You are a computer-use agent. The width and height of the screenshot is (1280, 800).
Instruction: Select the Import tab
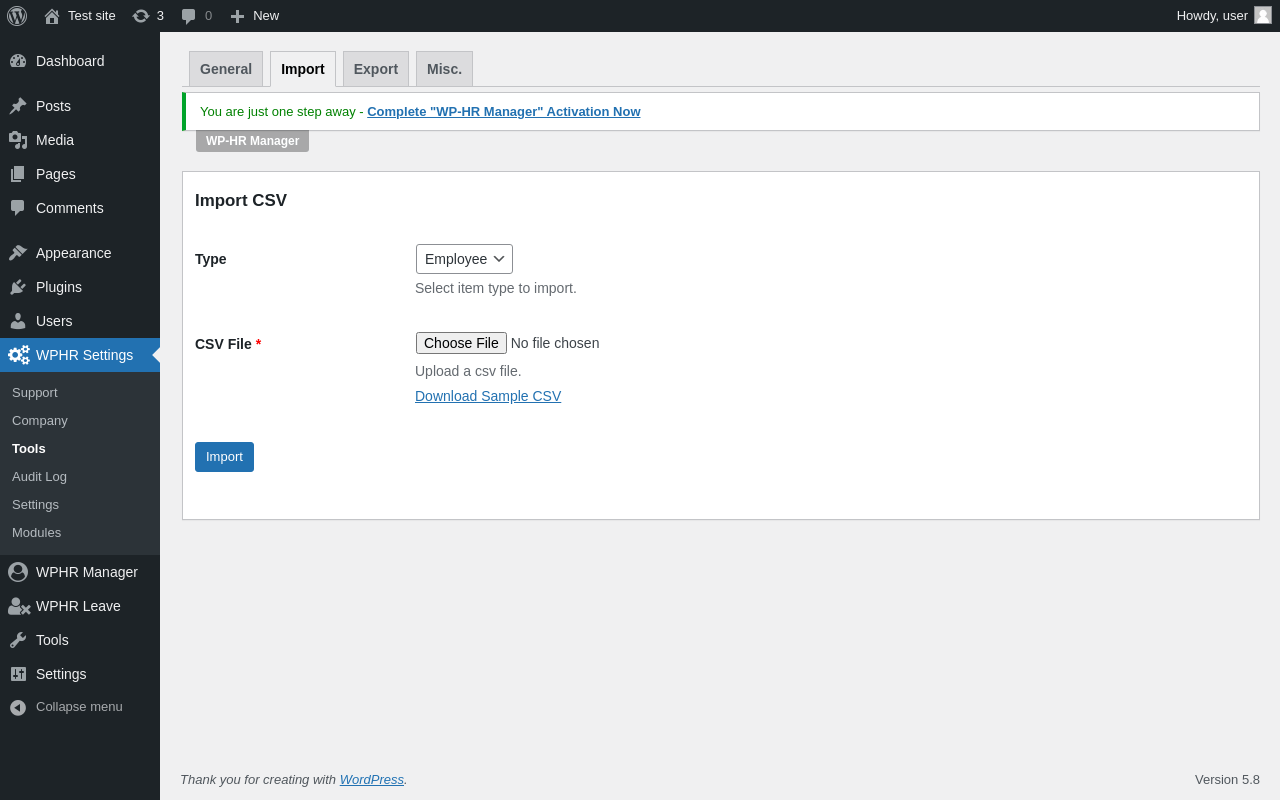tap(303, 69)
